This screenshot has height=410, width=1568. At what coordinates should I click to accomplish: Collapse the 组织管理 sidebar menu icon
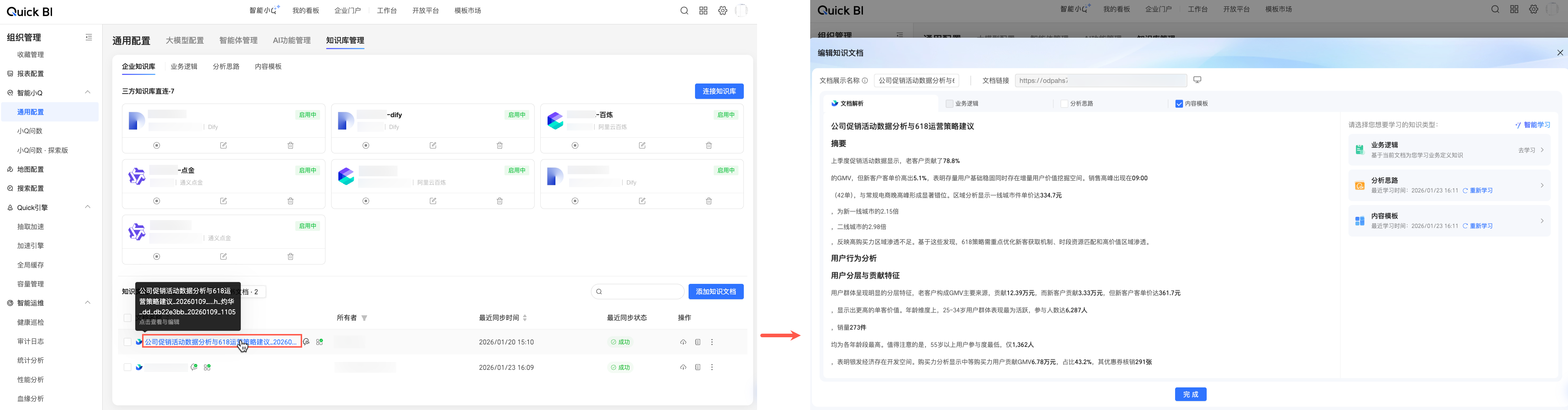coord(89,37)
